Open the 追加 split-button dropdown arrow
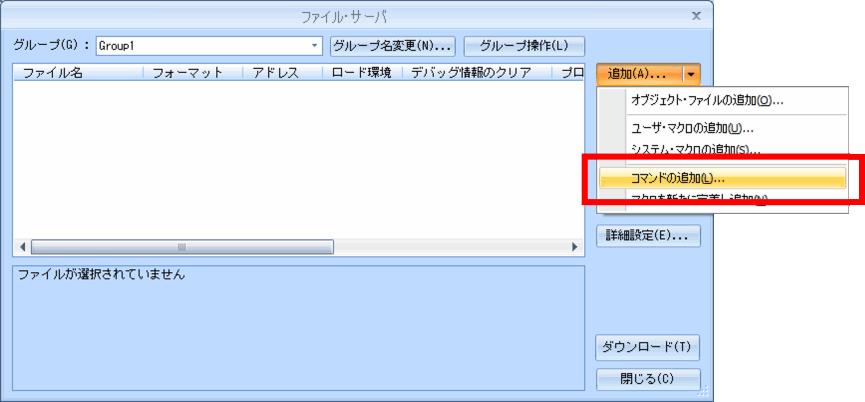Screen dimensions: 865x402 point(692,74)
